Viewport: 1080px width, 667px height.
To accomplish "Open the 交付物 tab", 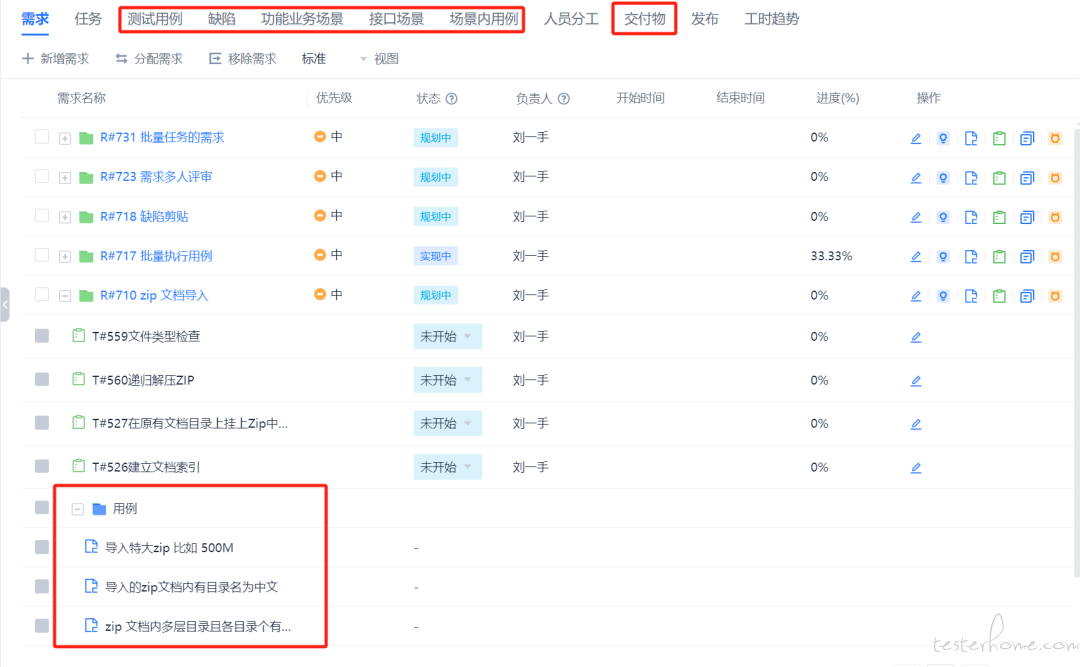I will (x=644, y=19).
